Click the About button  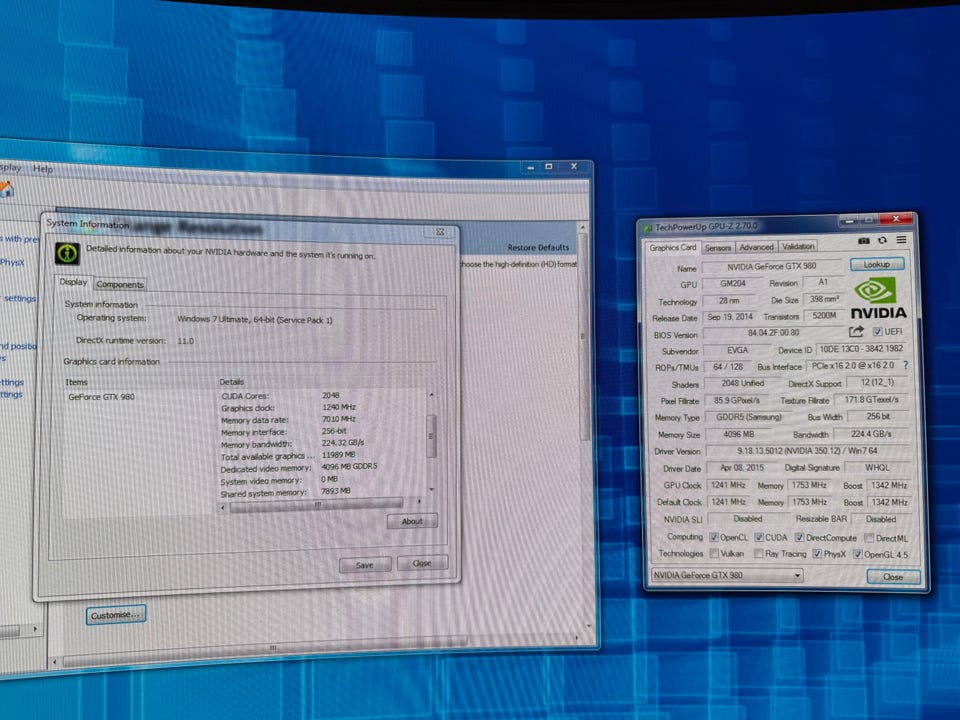[x=412, y=521]
